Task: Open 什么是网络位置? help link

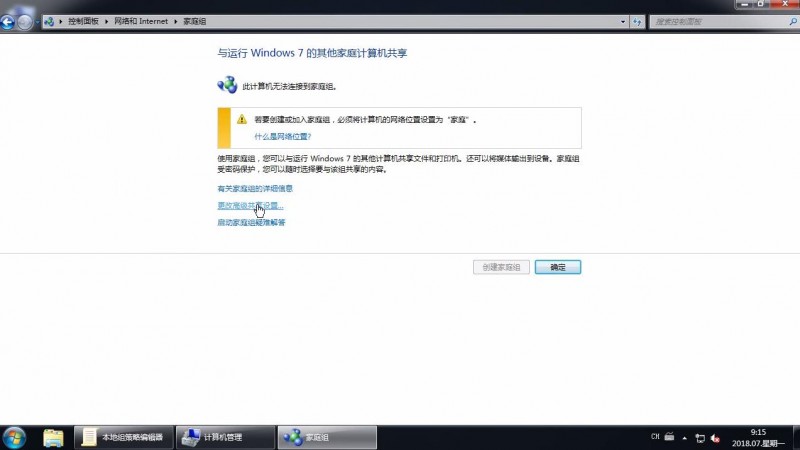Action: [283, 136]
